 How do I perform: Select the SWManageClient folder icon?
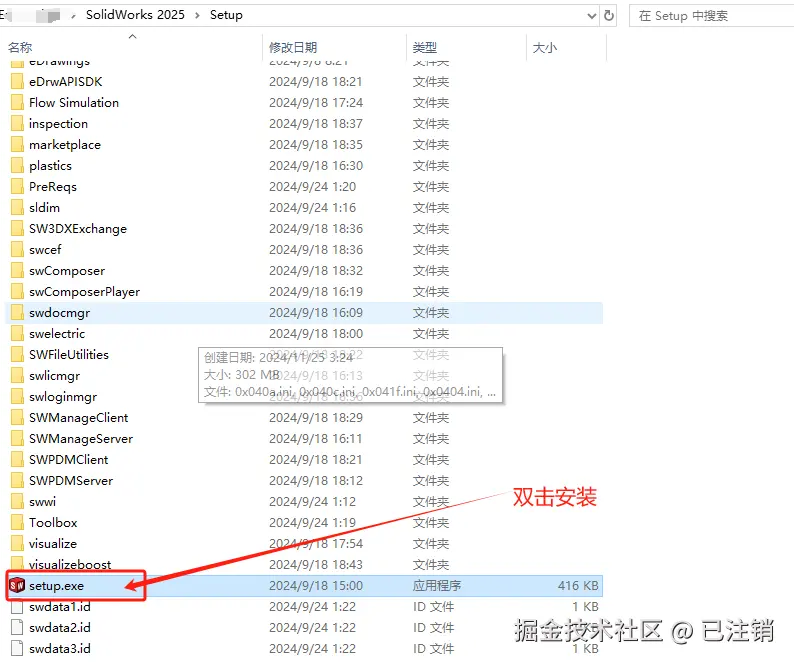(x=17, y=418)
